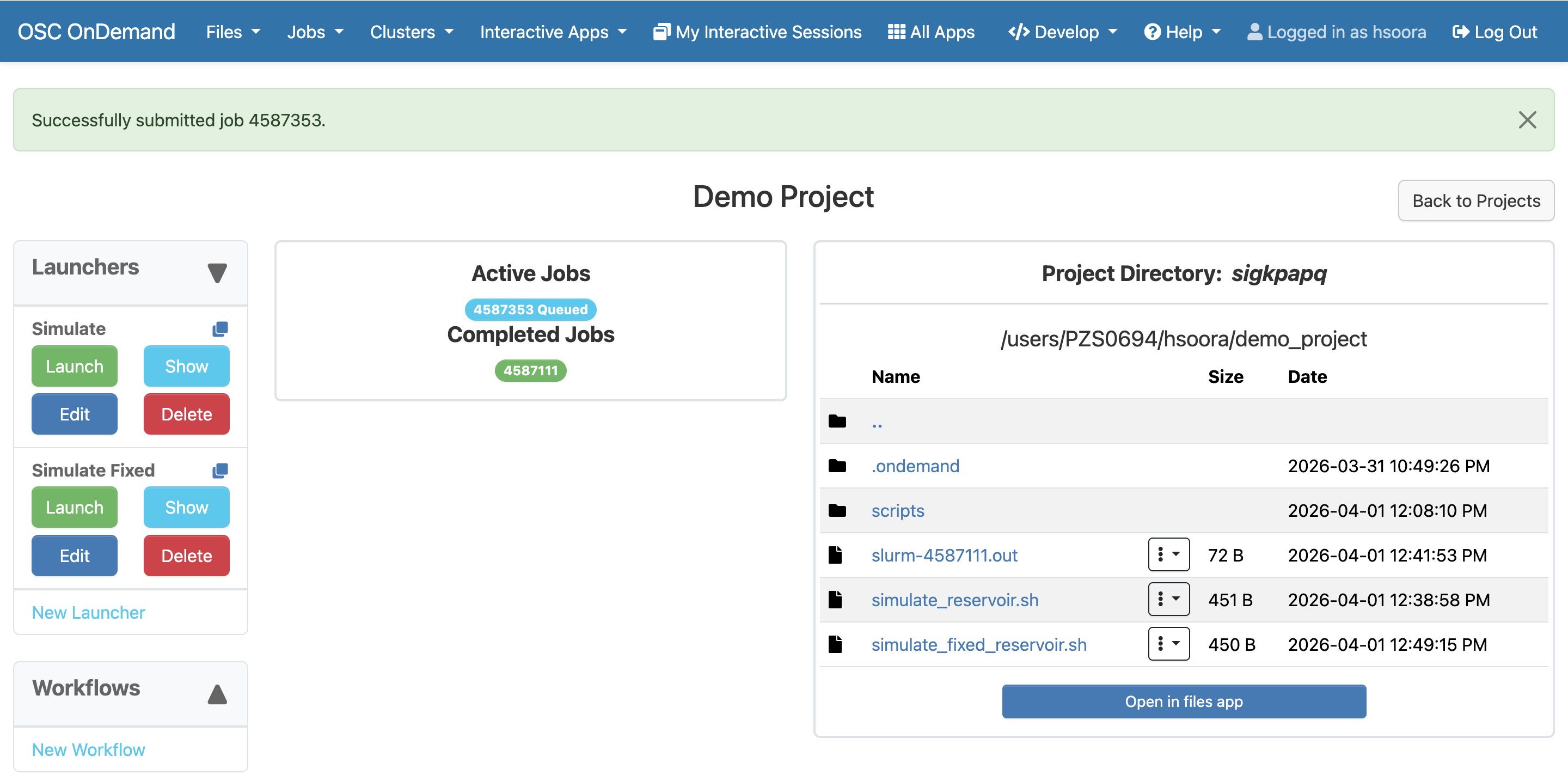
Task: Open simulate_fixed_reservoir.sh file link
Action: point(978,644)
